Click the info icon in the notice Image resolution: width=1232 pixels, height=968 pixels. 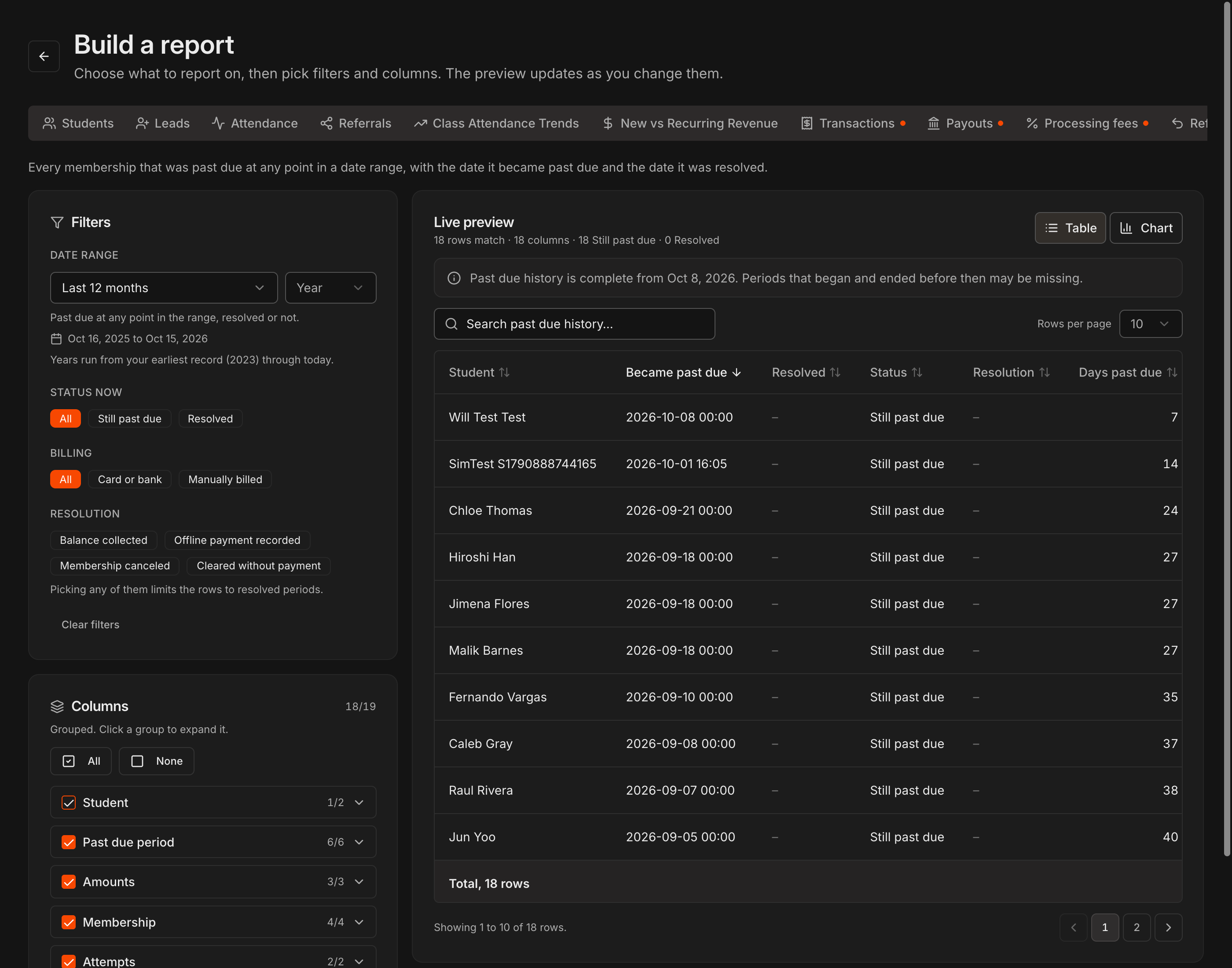click(453, 278)
